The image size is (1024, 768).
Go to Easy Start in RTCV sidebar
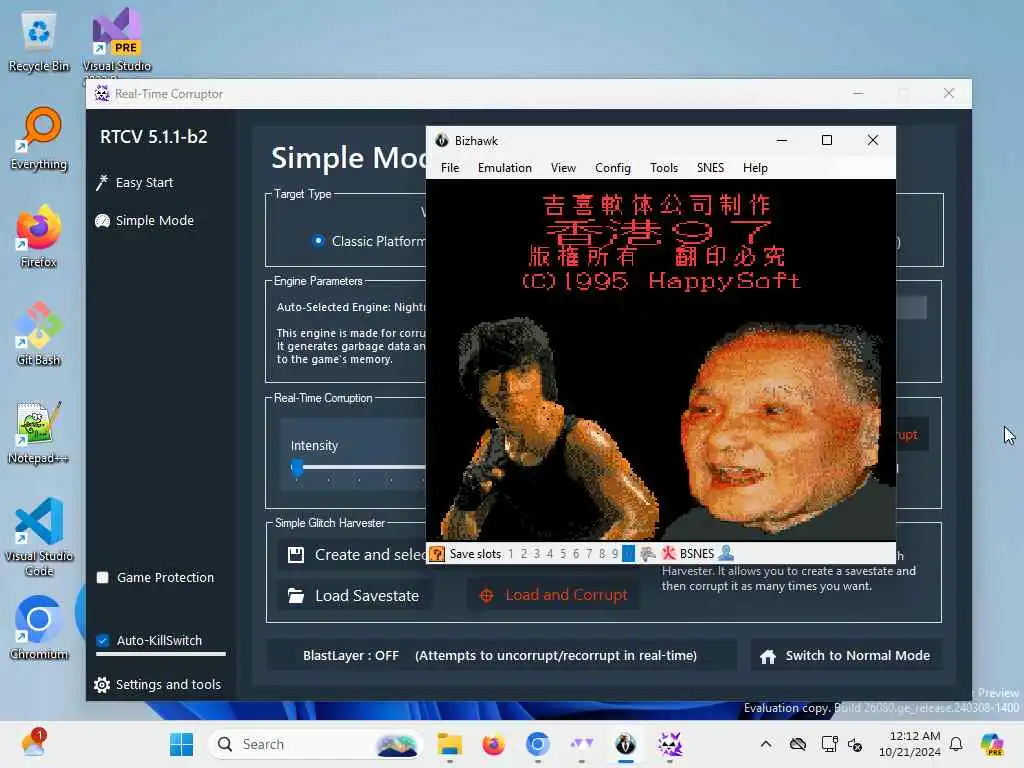click(135, 183)
